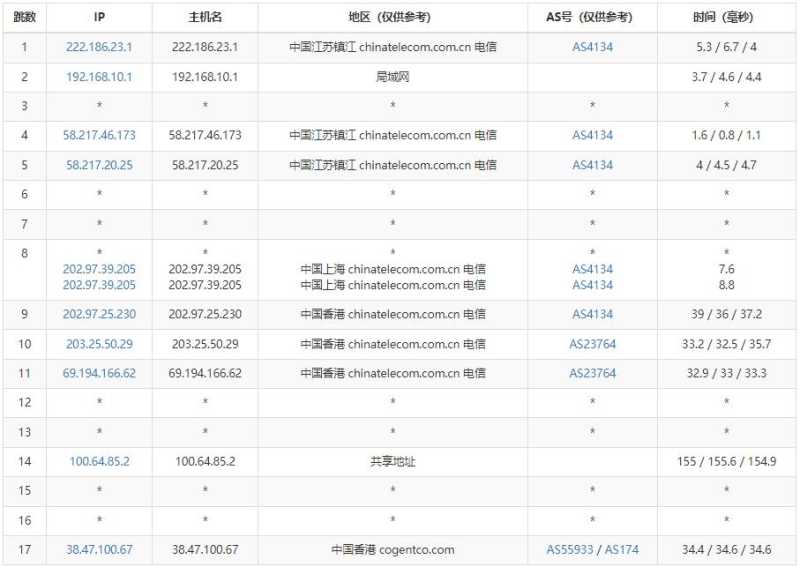Click the 局域网 region cell
The image size is (800, 567).
click(392, 77)
